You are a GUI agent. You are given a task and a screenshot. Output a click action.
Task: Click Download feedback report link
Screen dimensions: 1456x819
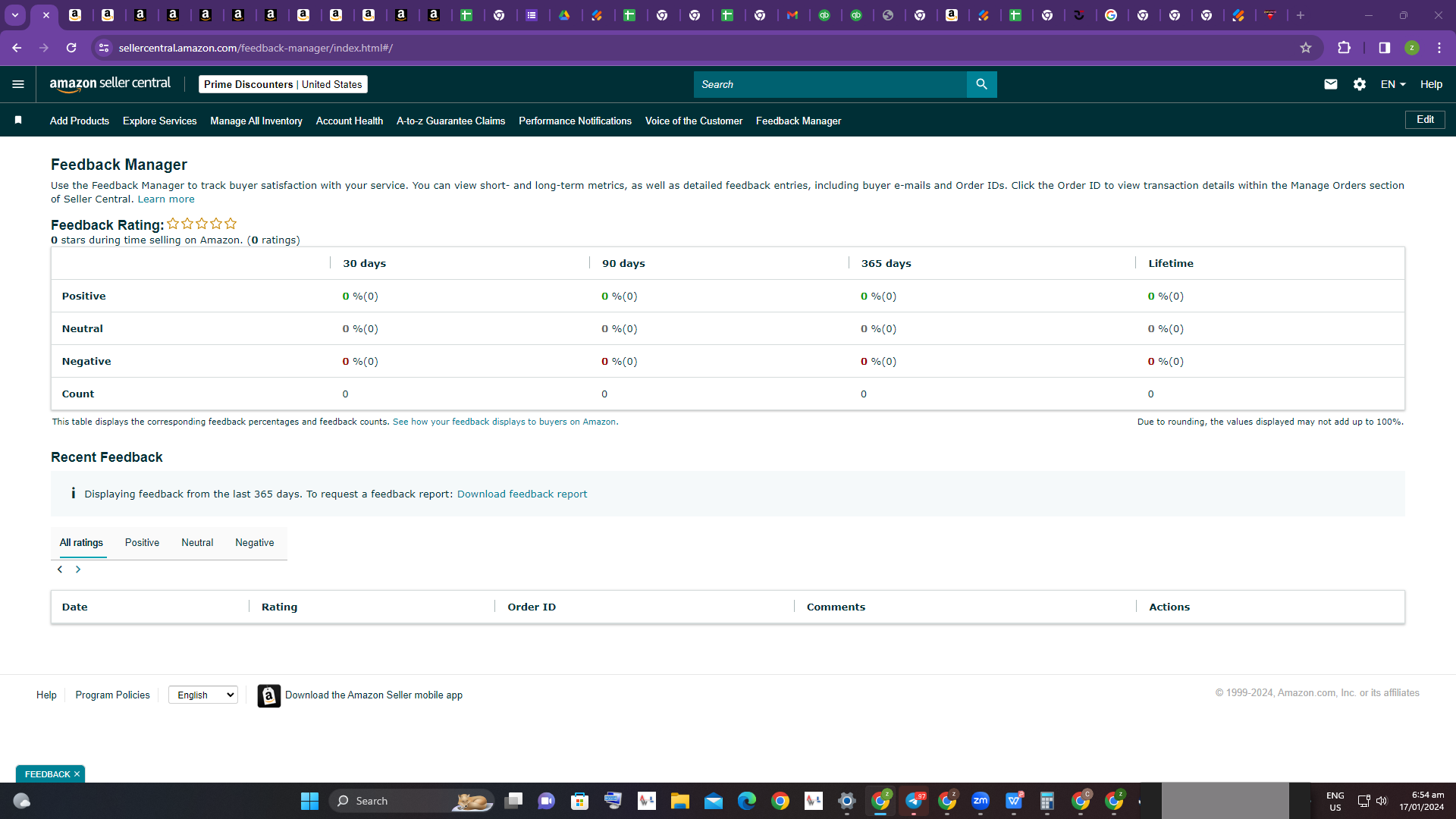point(522,494)
